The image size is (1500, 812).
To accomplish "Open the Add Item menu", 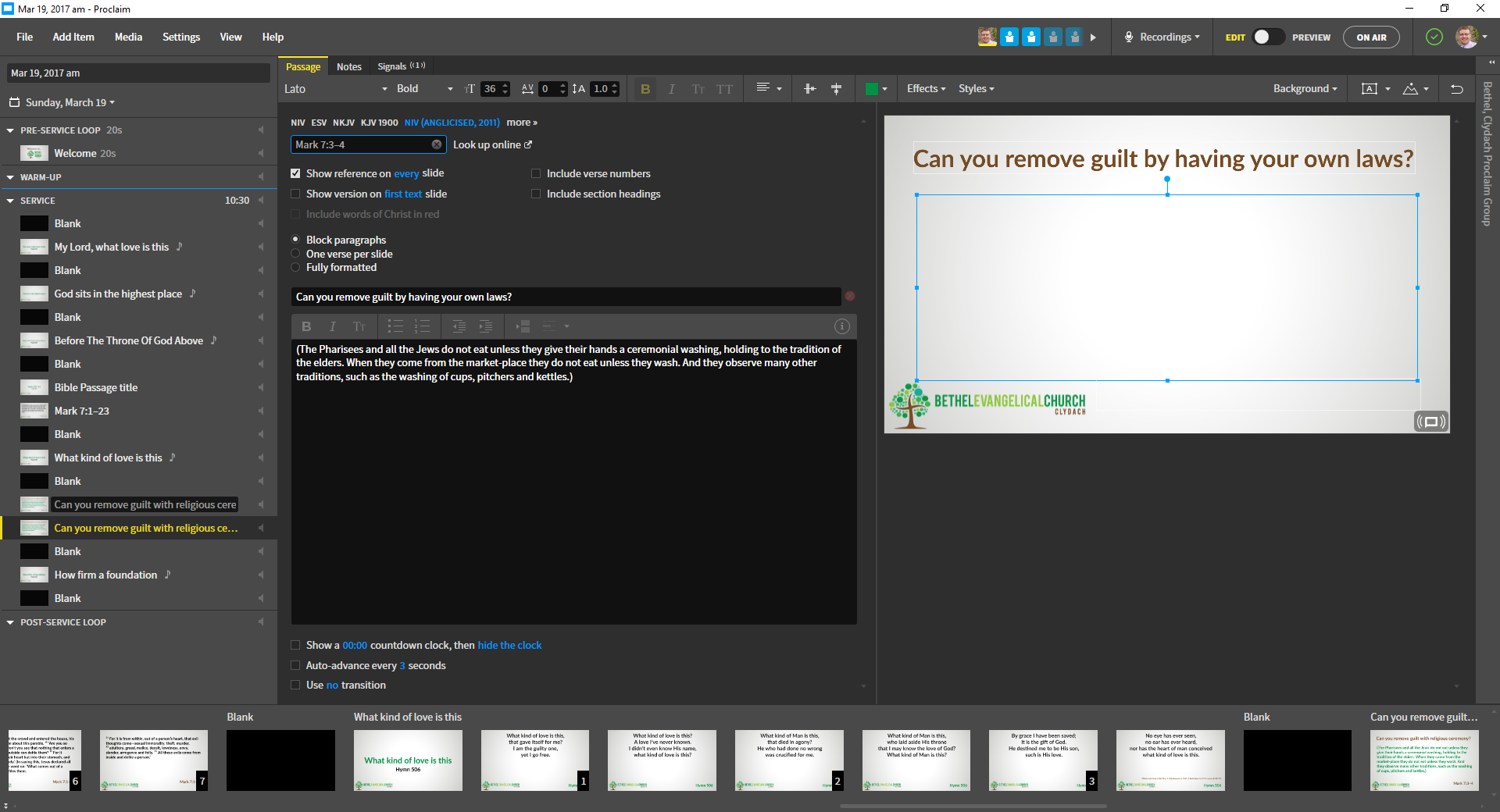I will (73, 37).
